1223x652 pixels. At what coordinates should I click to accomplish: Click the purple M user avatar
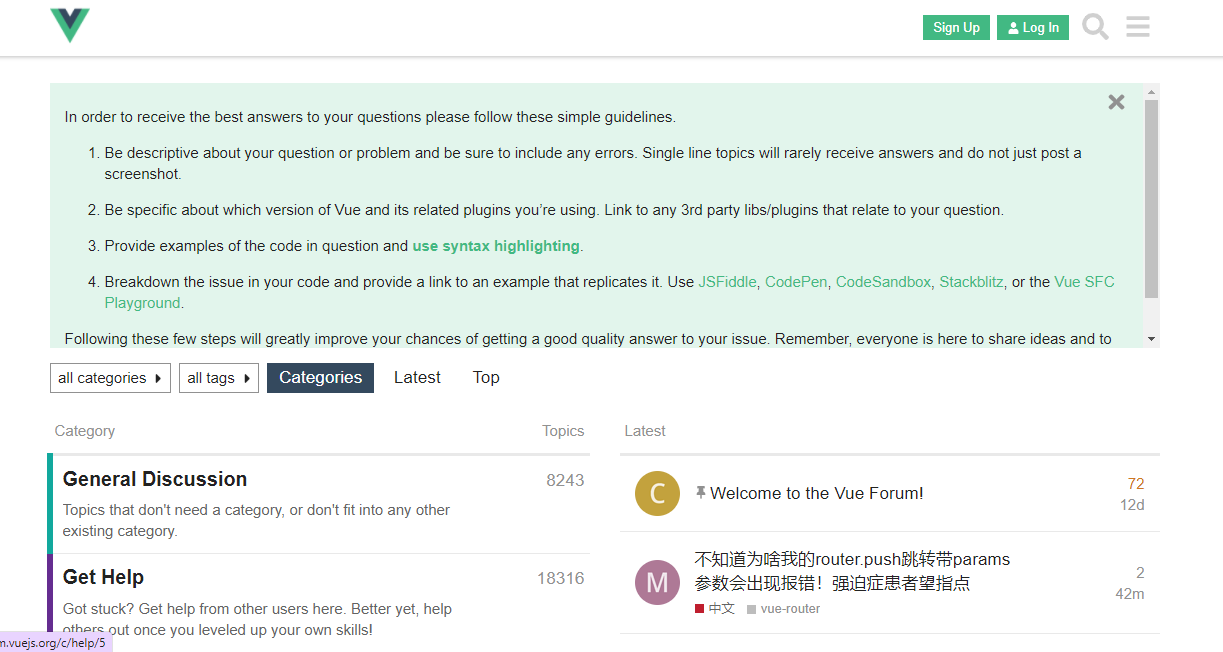click(657, 582)
